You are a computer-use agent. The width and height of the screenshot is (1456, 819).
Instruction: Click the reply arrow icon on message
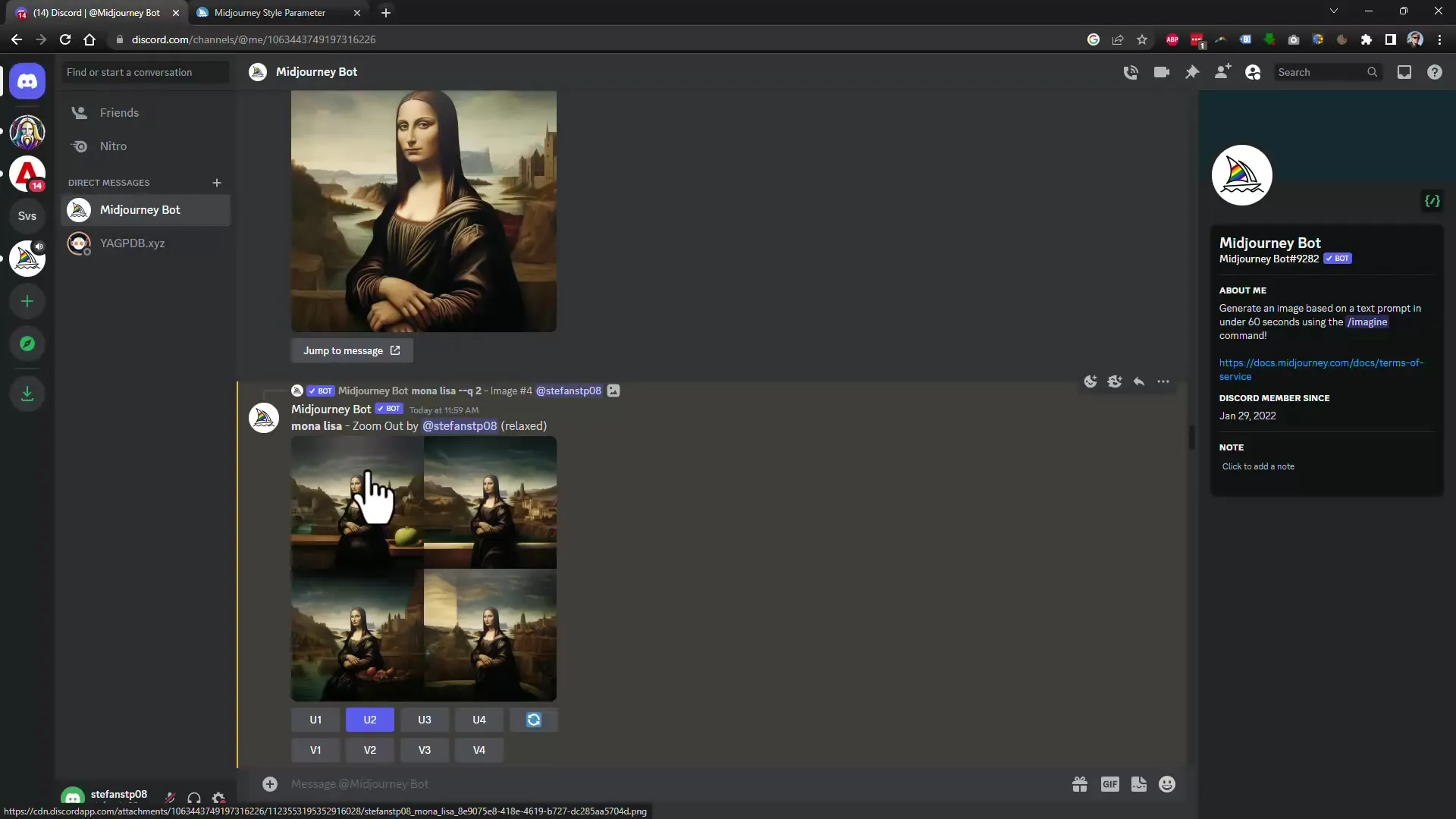pos(1138,382)
